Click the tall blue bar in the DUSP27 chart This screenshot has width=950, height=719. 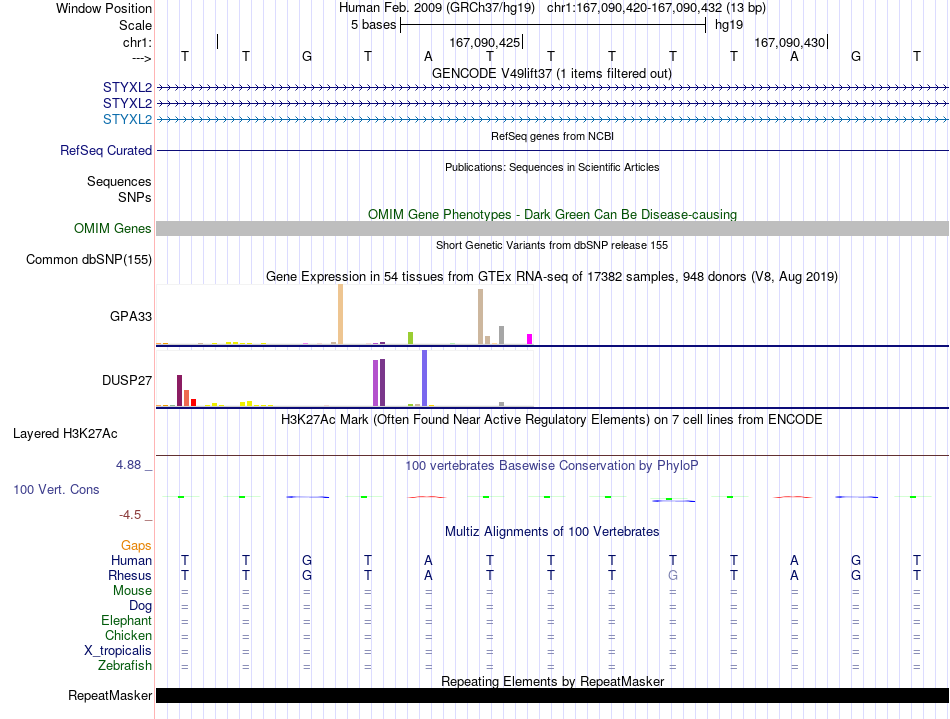click(x=425, y=378)
